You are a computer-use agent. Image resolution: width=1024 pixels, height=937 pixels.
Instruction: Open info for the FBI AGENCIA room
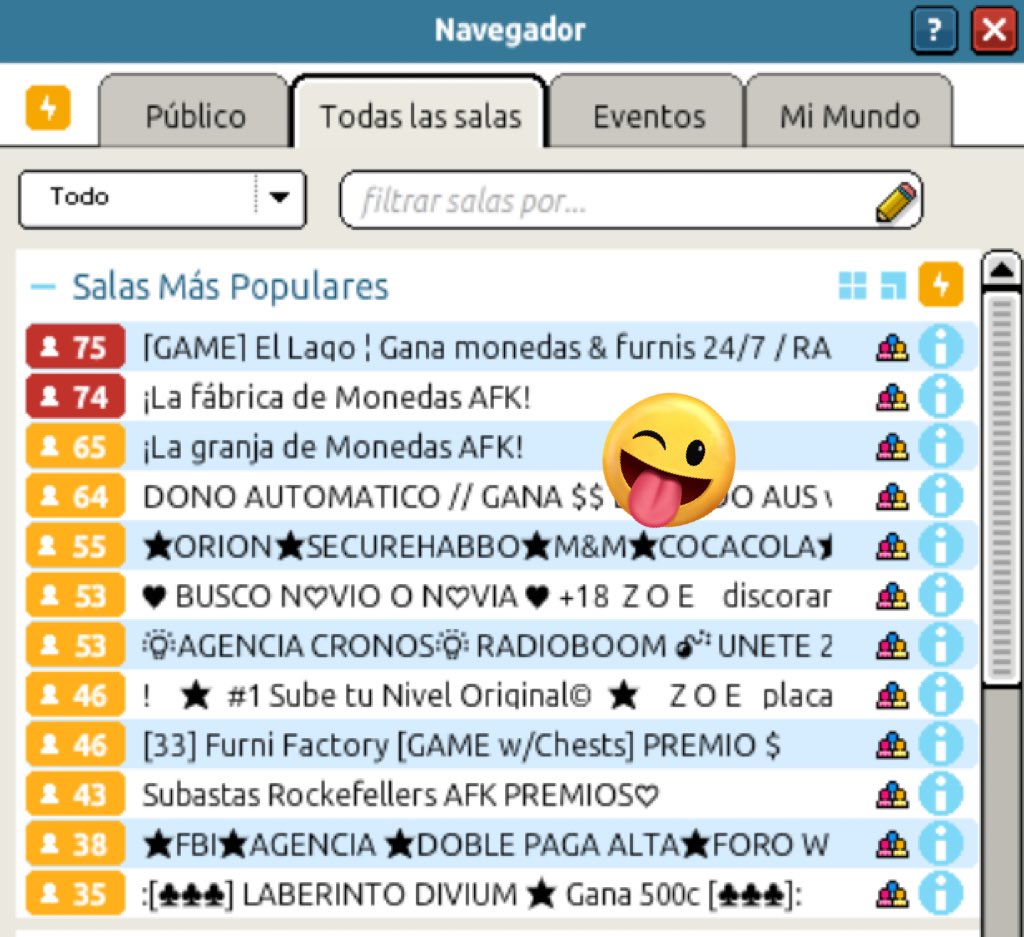click(940, 844)
